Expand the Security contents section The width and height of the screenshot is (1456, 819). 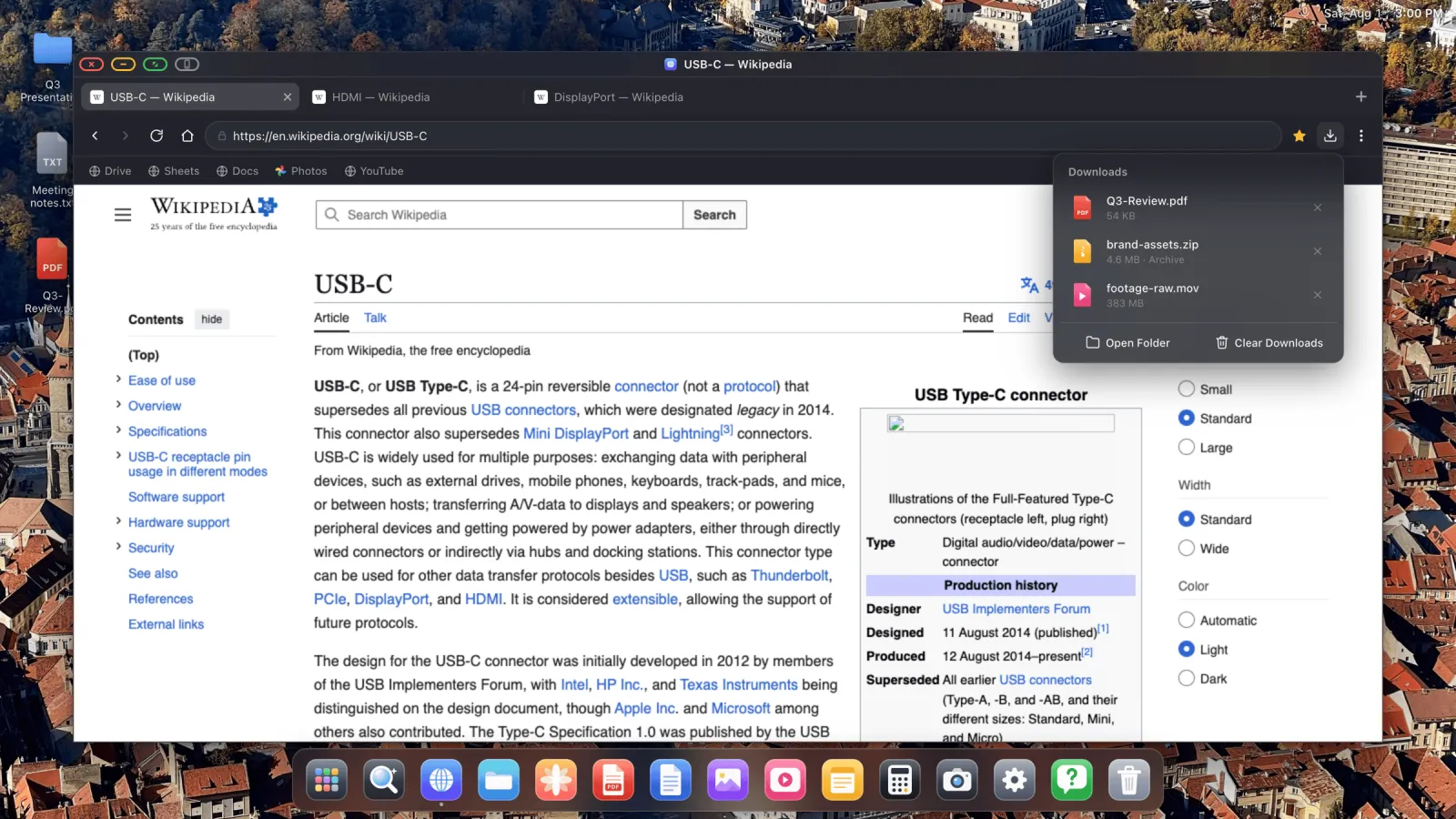click(x=118, y=547)
